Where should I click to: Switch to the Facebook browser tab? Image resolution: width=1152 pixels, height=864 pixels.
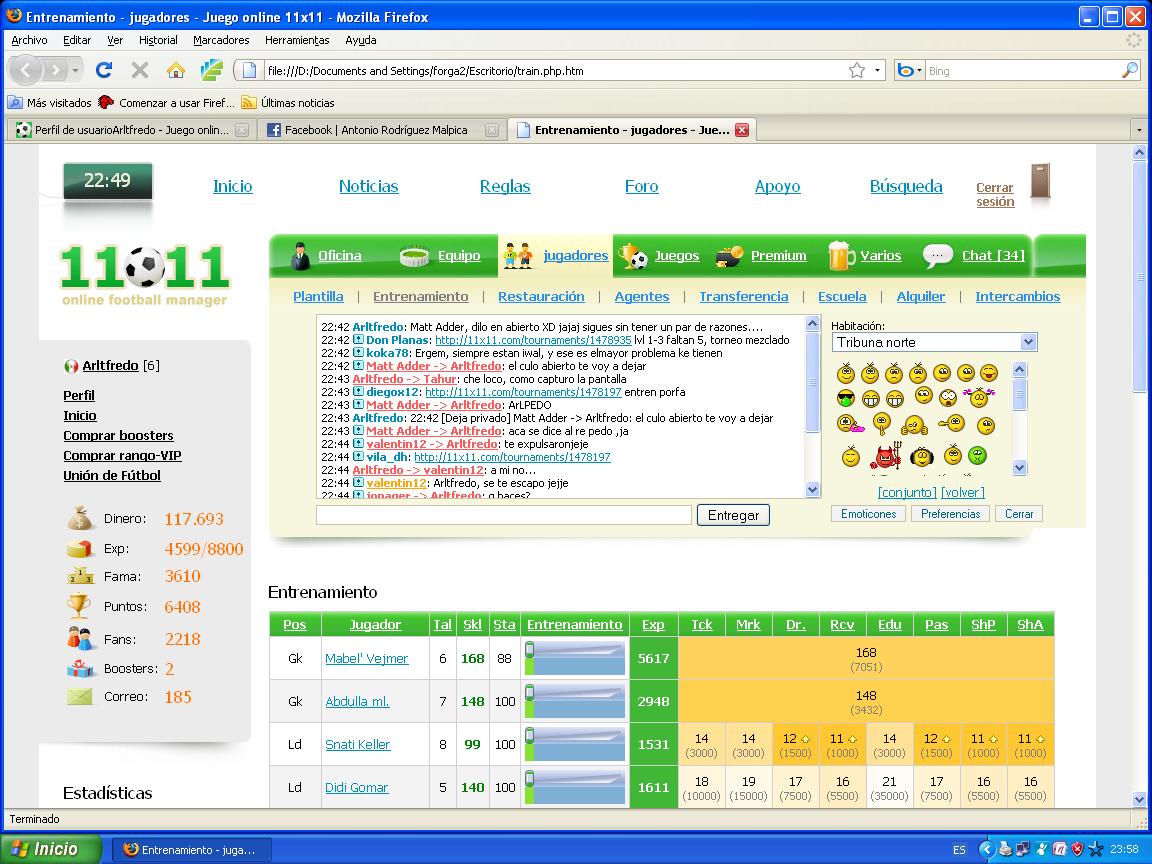pyautogui.click(x=381, y=130)
